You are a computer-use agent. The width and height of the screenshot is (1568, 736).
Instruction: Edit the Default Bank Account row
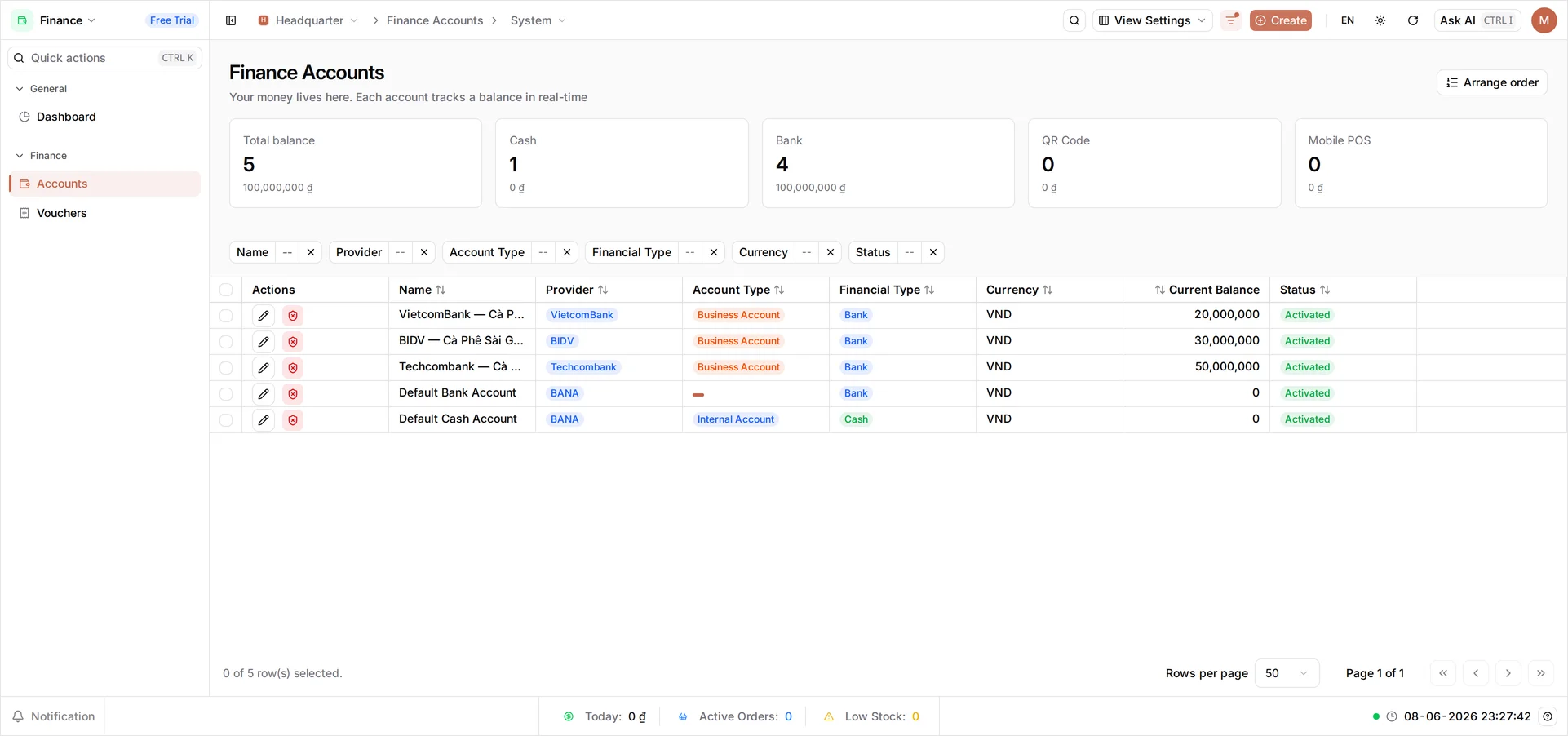(264, 394)
